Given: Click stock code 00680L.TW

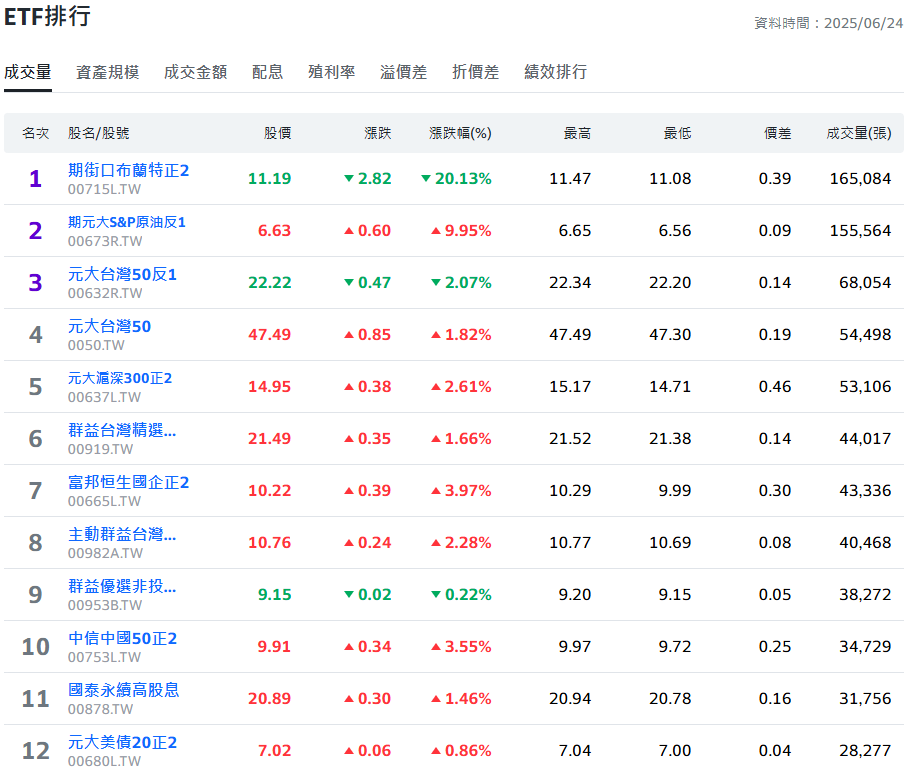Looking at the screenshot, I should [x=104, y=761].
